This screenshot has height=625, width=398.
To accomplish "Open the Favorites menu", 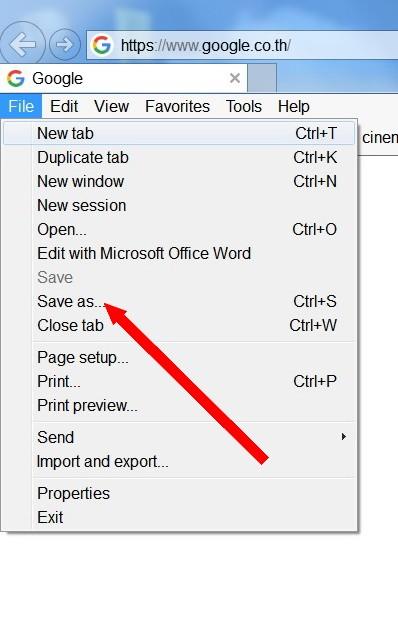I will click(x=177, y=106).
